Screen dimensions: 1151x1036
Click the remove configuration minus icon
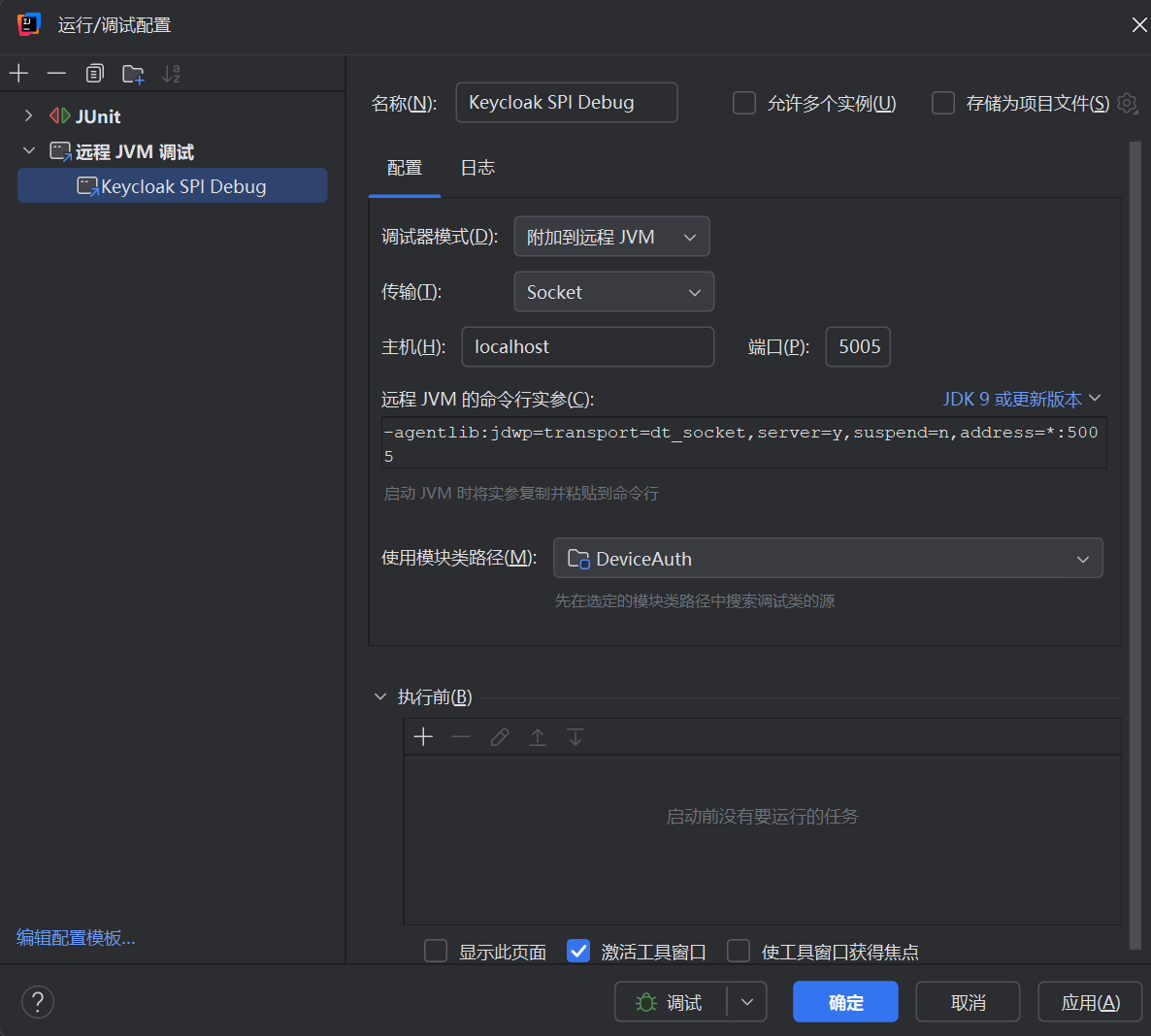tap(56, 74)
